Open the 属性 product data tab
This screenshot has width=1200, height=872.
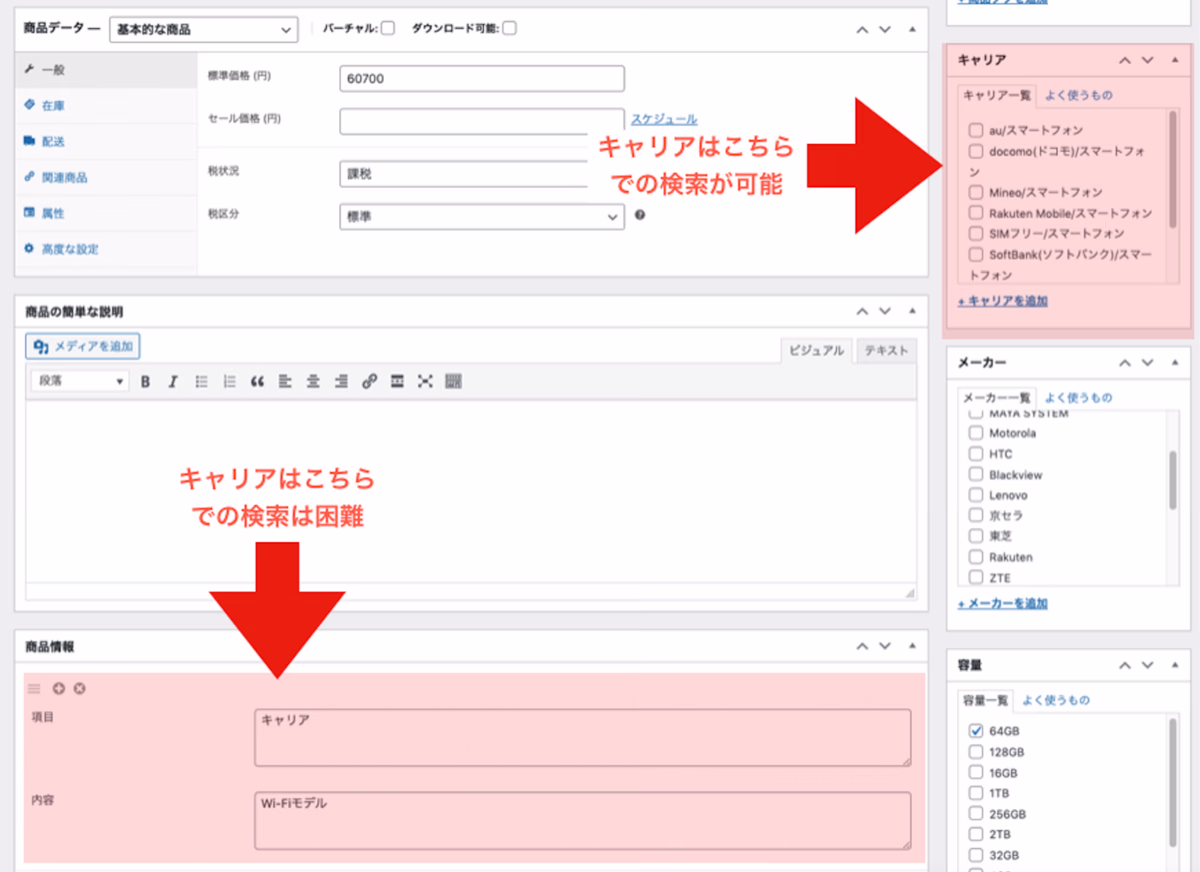point(106,214)
